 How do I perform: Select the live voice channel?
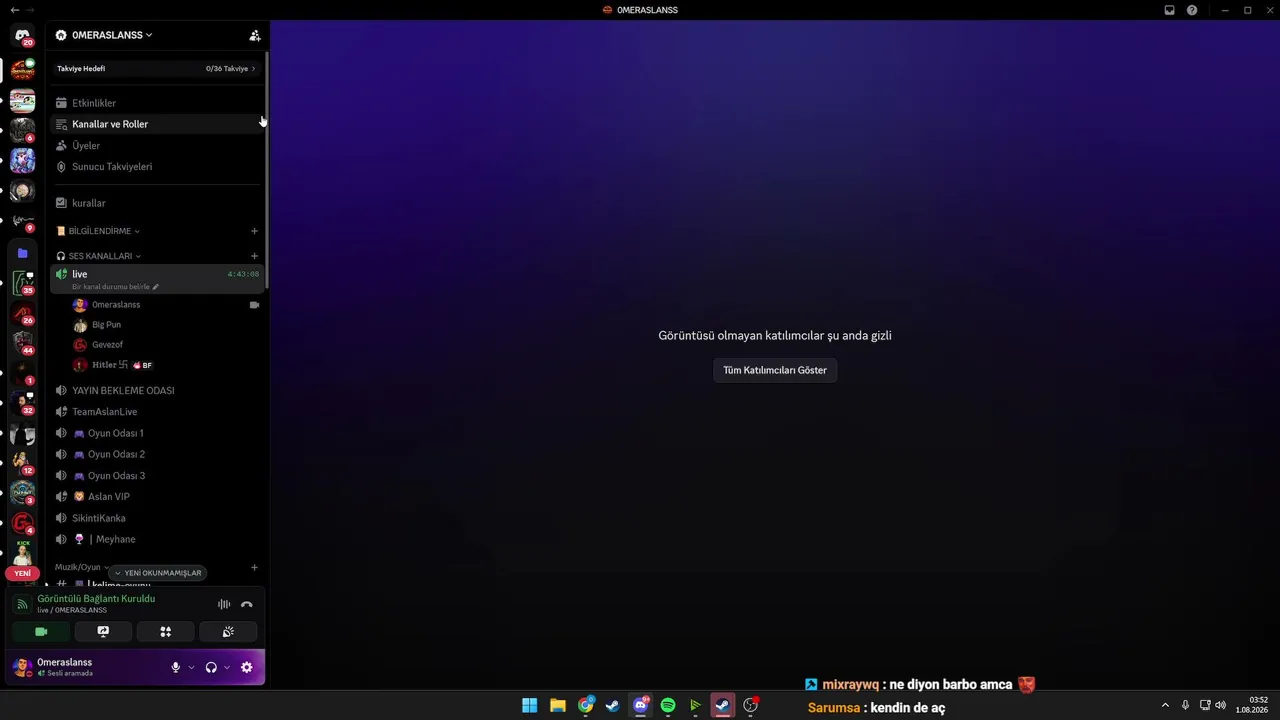coord(157,279)
